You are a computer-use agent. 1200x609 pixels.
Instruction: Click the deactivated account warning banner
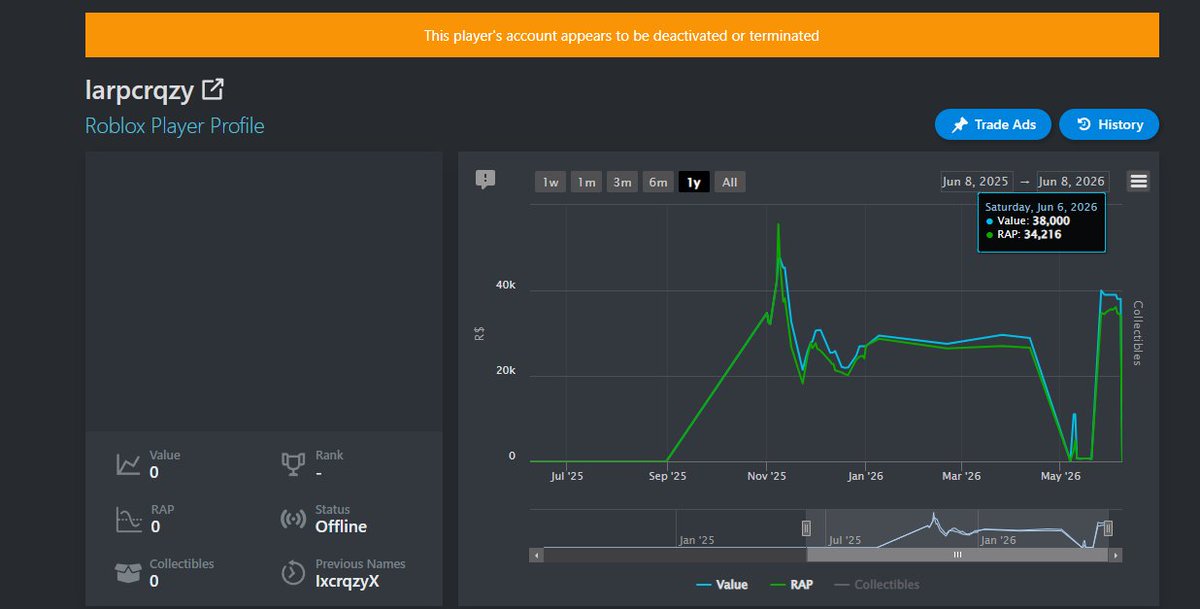[x=622, y=35]
